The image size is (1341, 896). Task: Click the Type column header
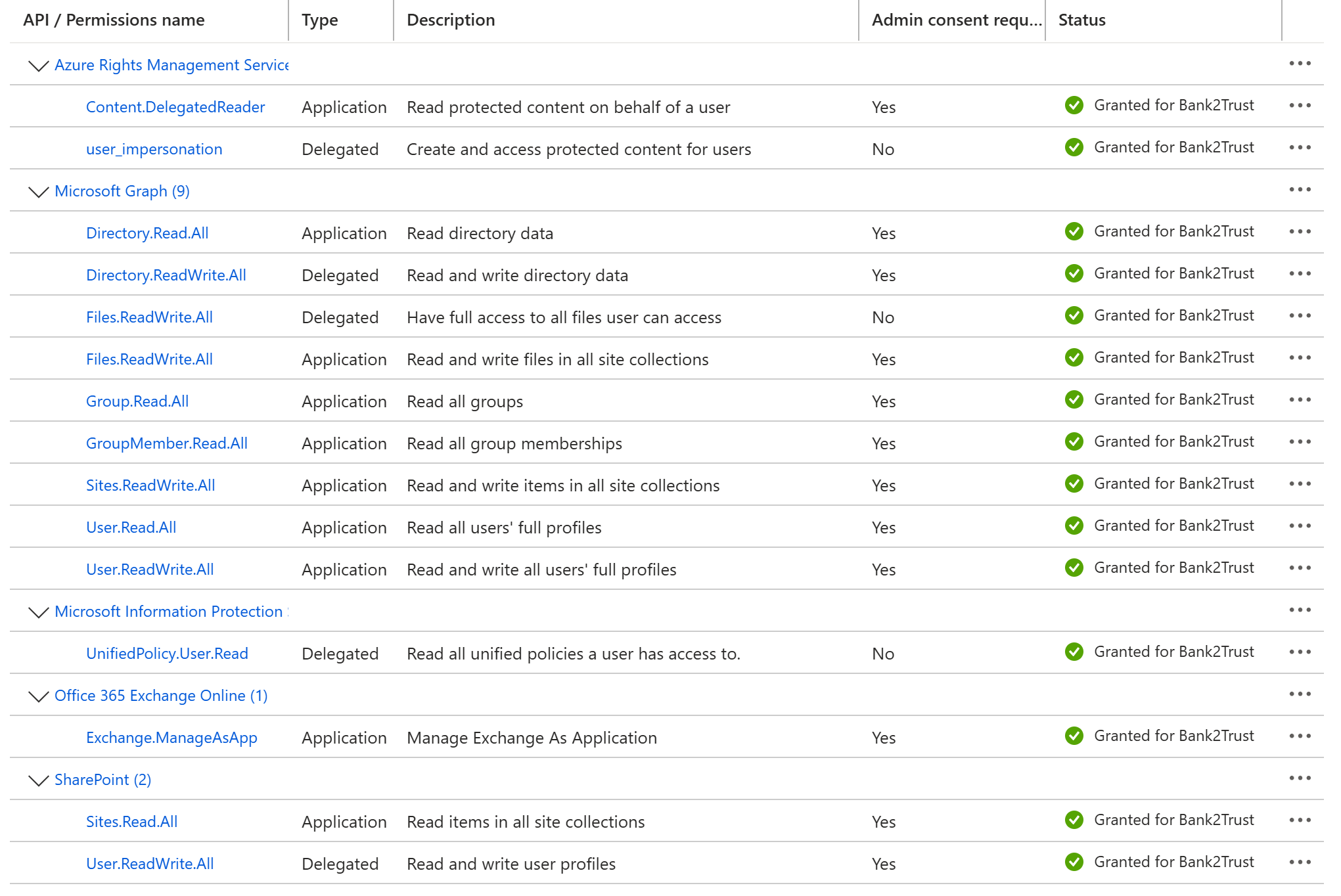320,20
